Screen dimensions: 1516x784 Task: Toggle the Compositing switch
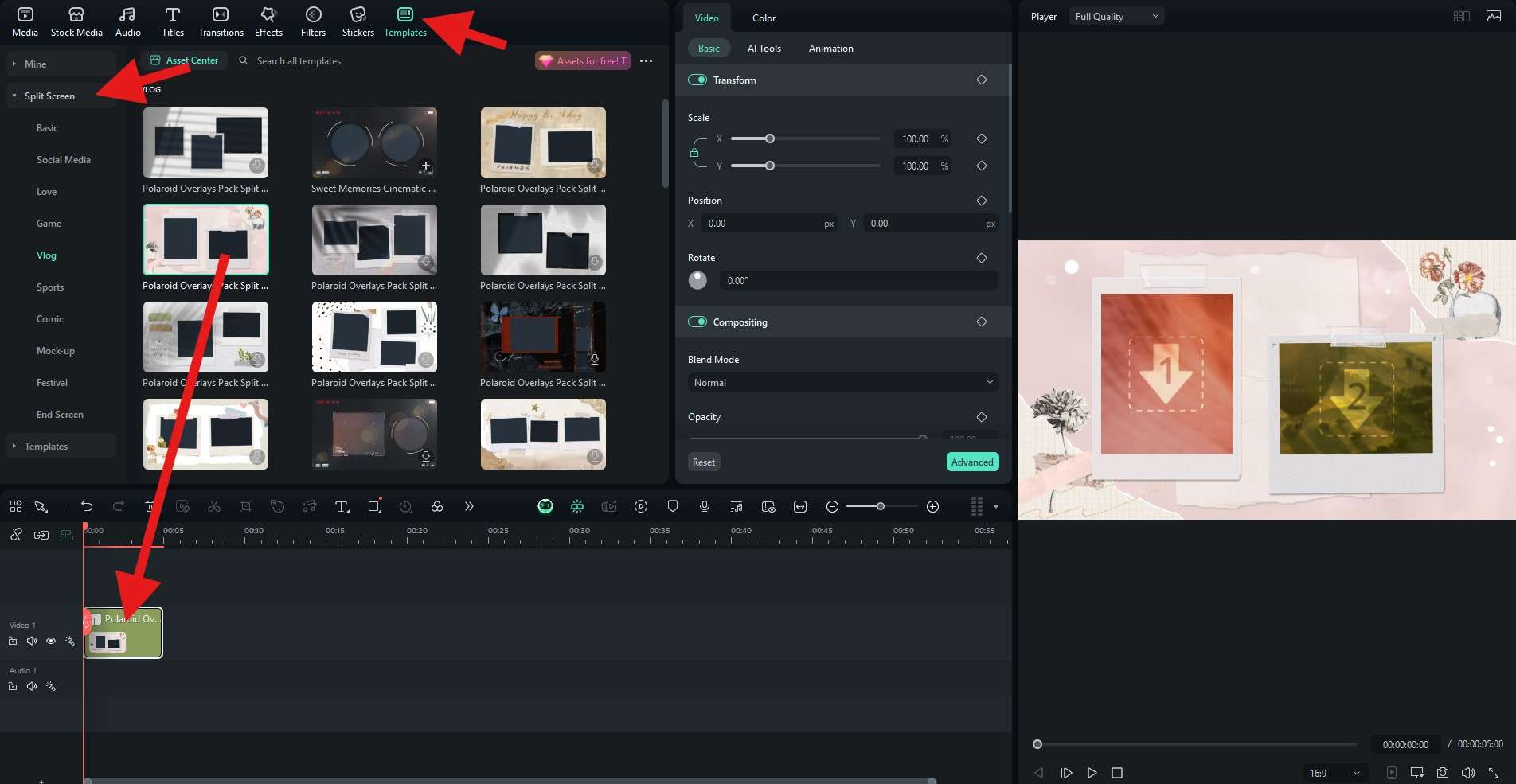pyautogui.click(x=697, y=322)
